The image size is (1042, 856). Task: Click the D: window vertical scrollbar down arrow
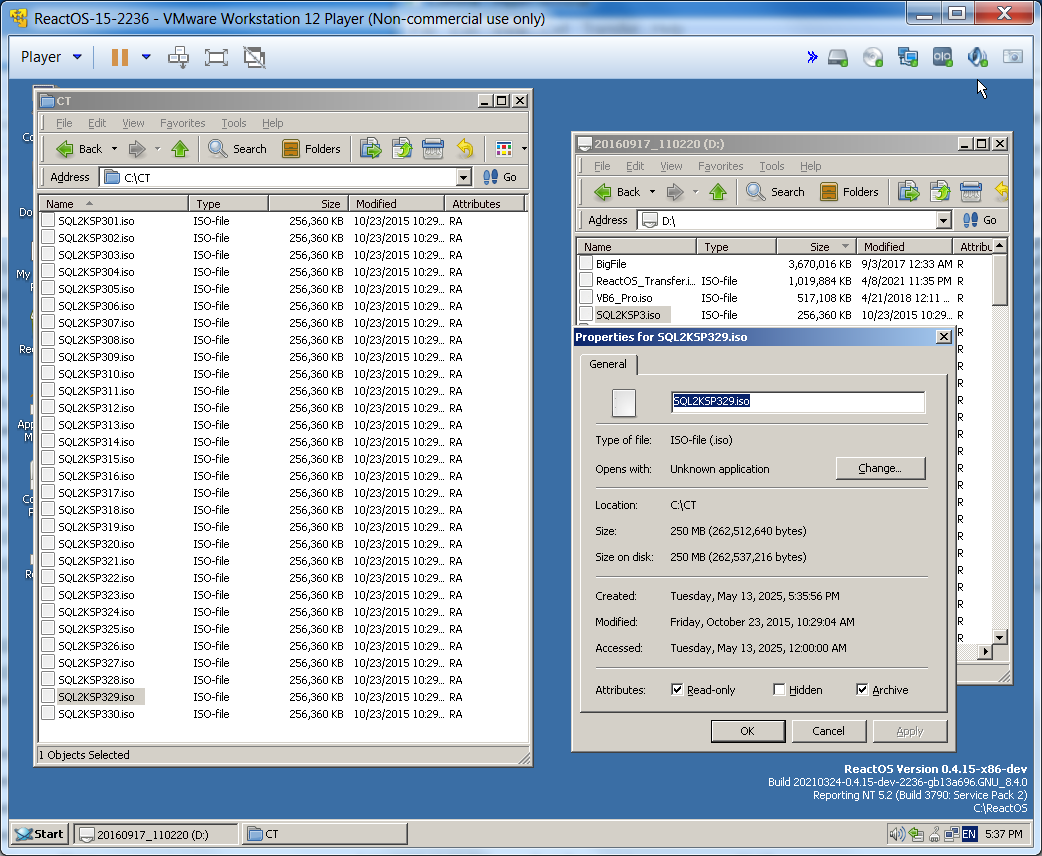[x=999, y=637]
